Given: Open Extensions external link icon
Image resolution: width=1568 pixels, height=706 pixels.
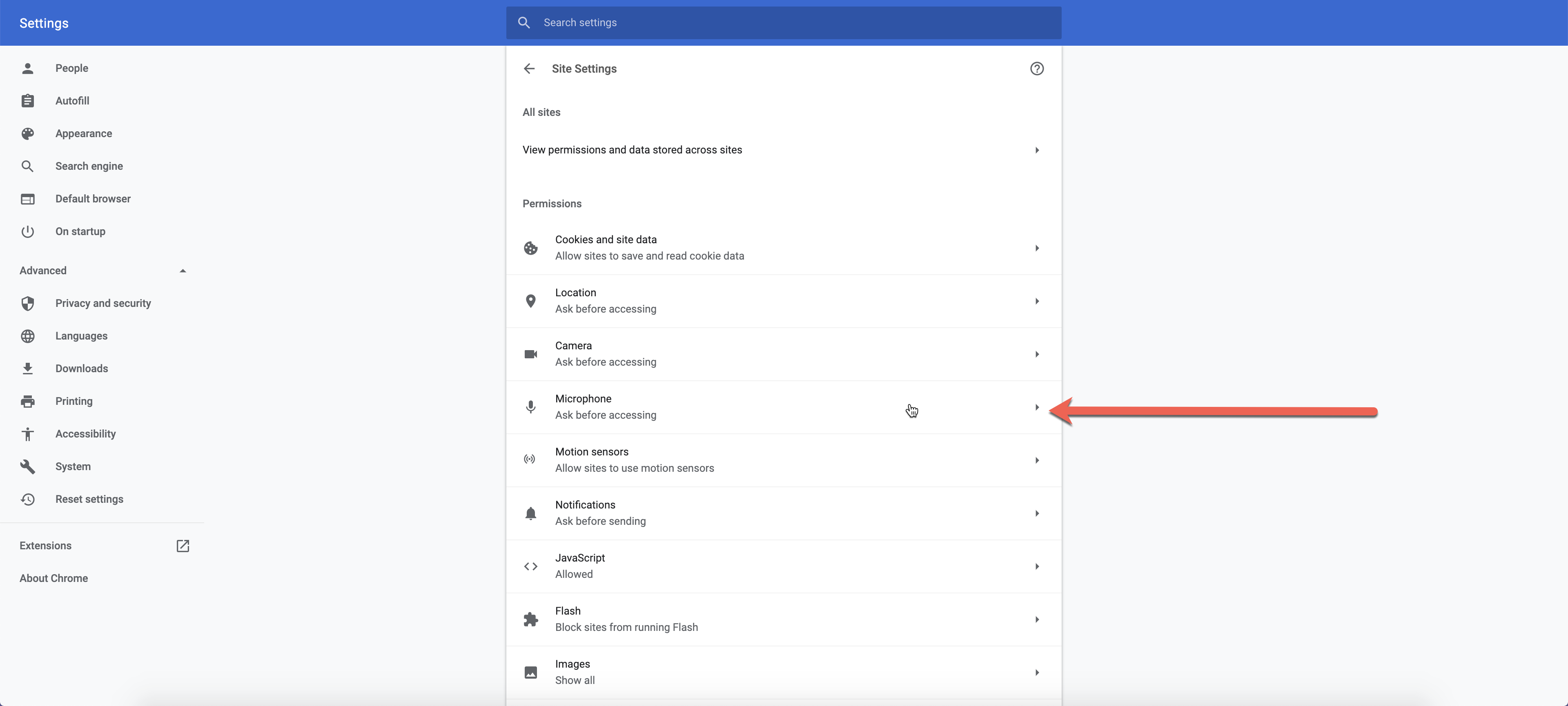Looking at the screenshot, I should [183, 546].
